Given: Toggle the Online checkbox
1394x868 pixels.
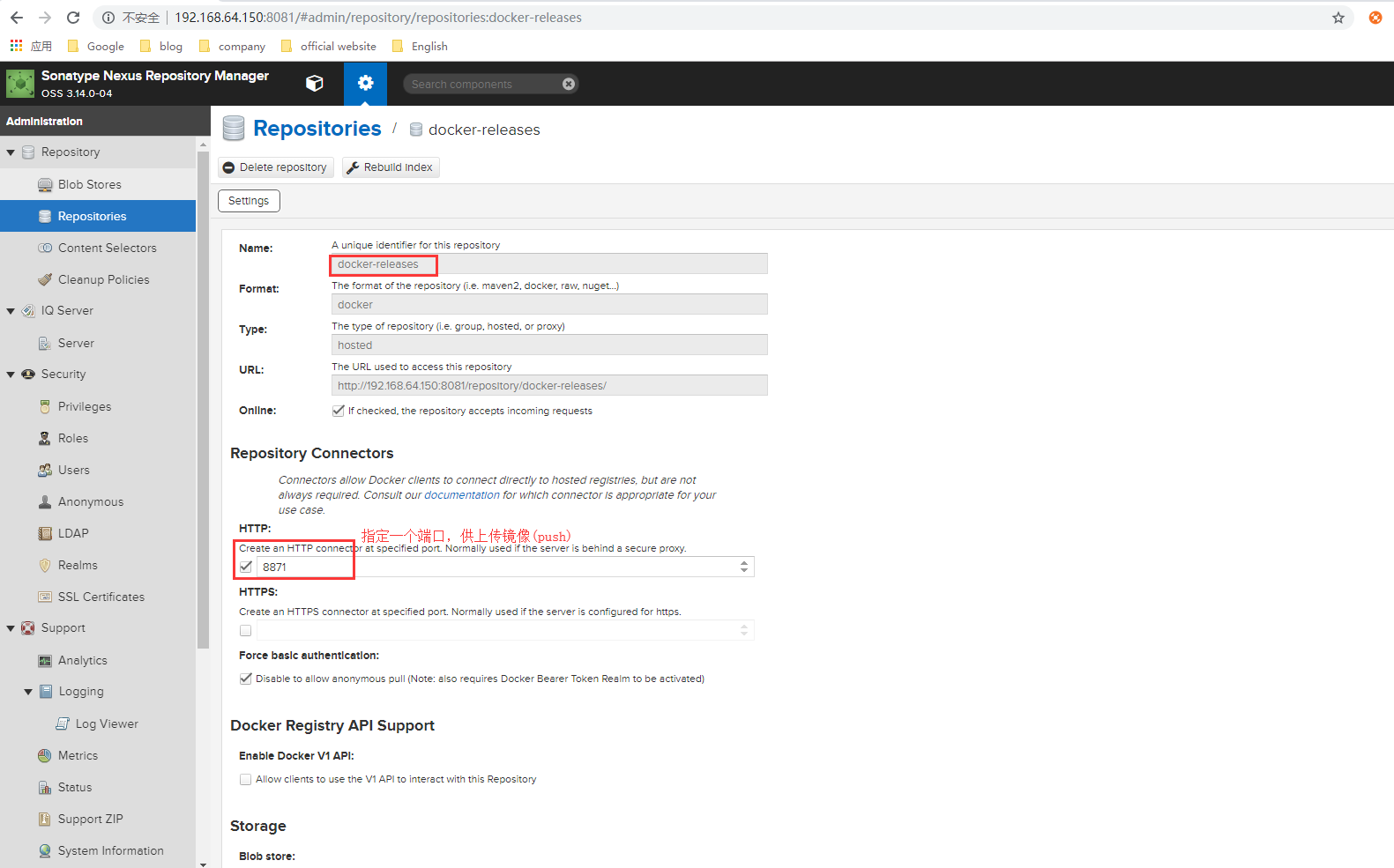Looking at the screenshot, I should [x=338, y=411].
